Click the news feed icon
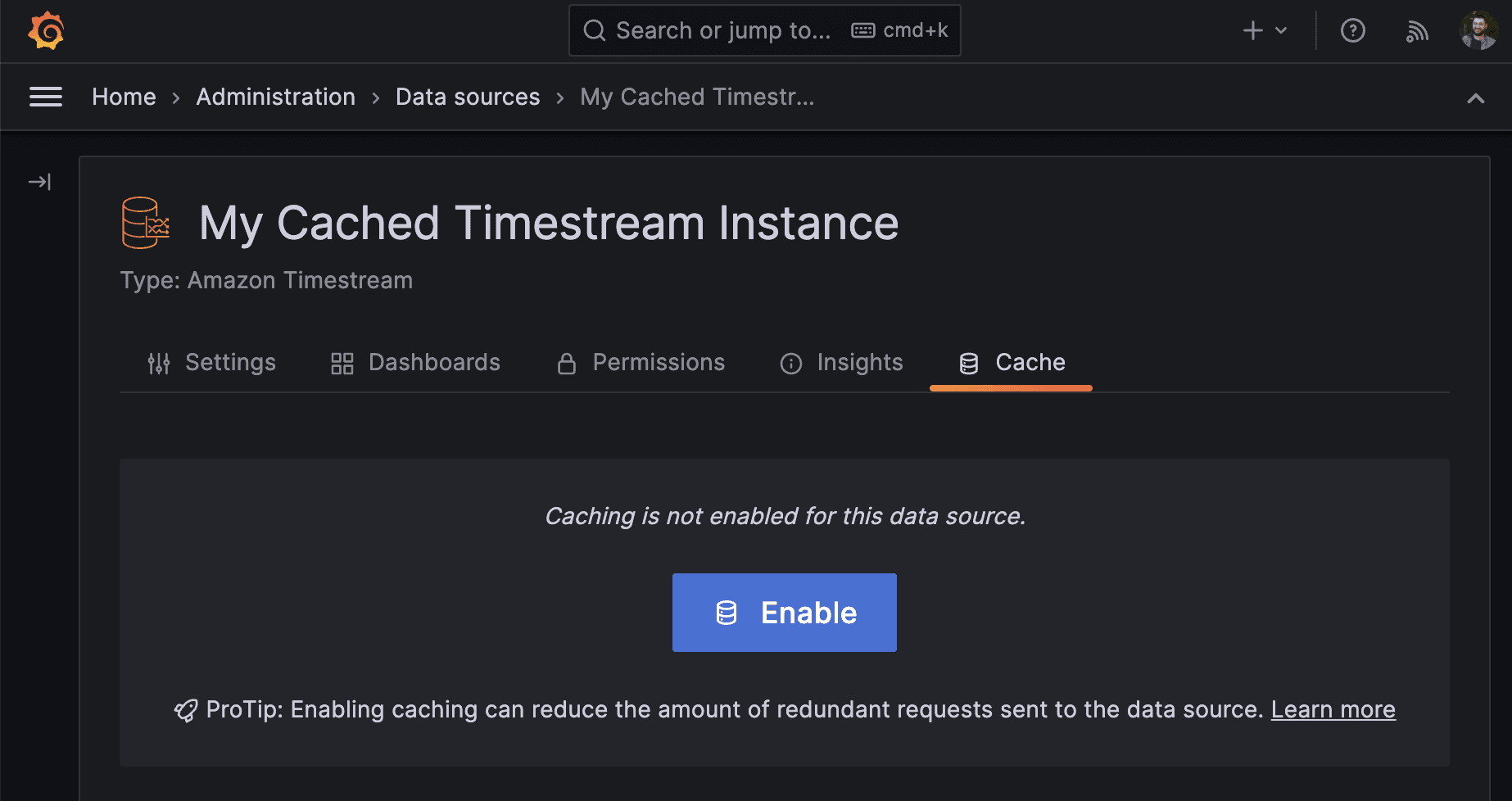 [1417, 30]
